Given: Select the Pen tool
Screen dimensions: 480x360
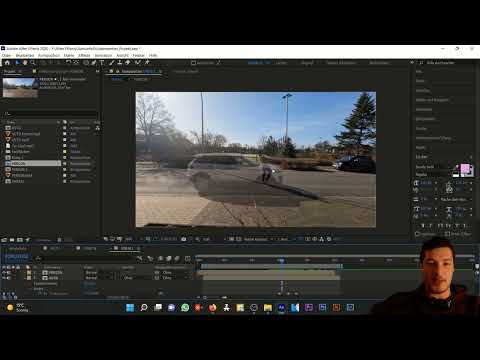Looking at the screenshot, I should click(94, 63).
